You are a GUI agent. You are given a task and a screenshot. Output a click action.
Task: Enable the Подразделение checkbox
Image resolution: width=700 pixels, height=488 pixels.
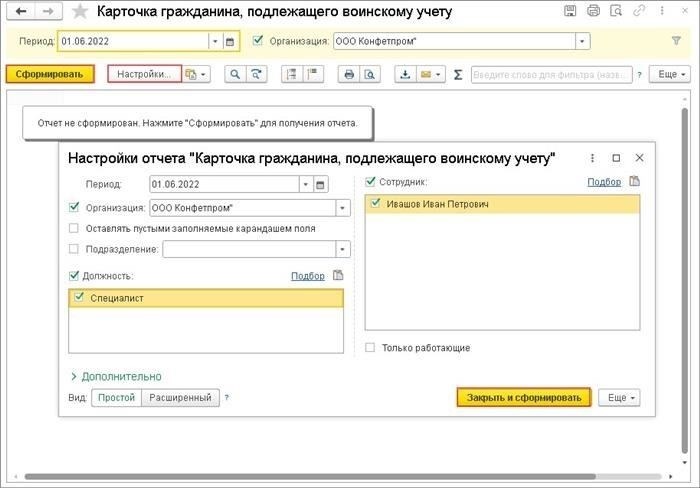click(74, 249)
